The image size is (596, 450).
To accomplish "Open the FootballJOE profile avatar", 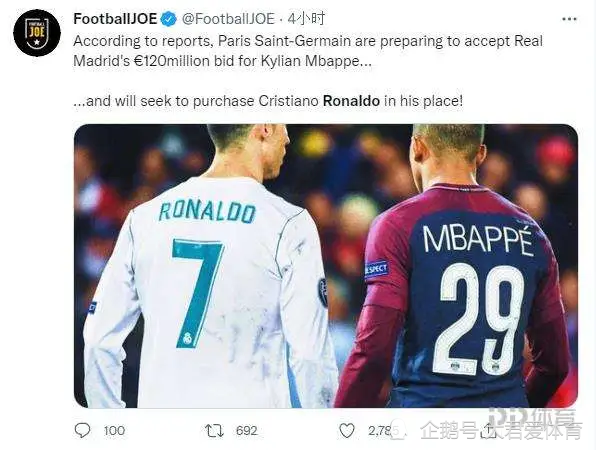I will pos(37,33).
